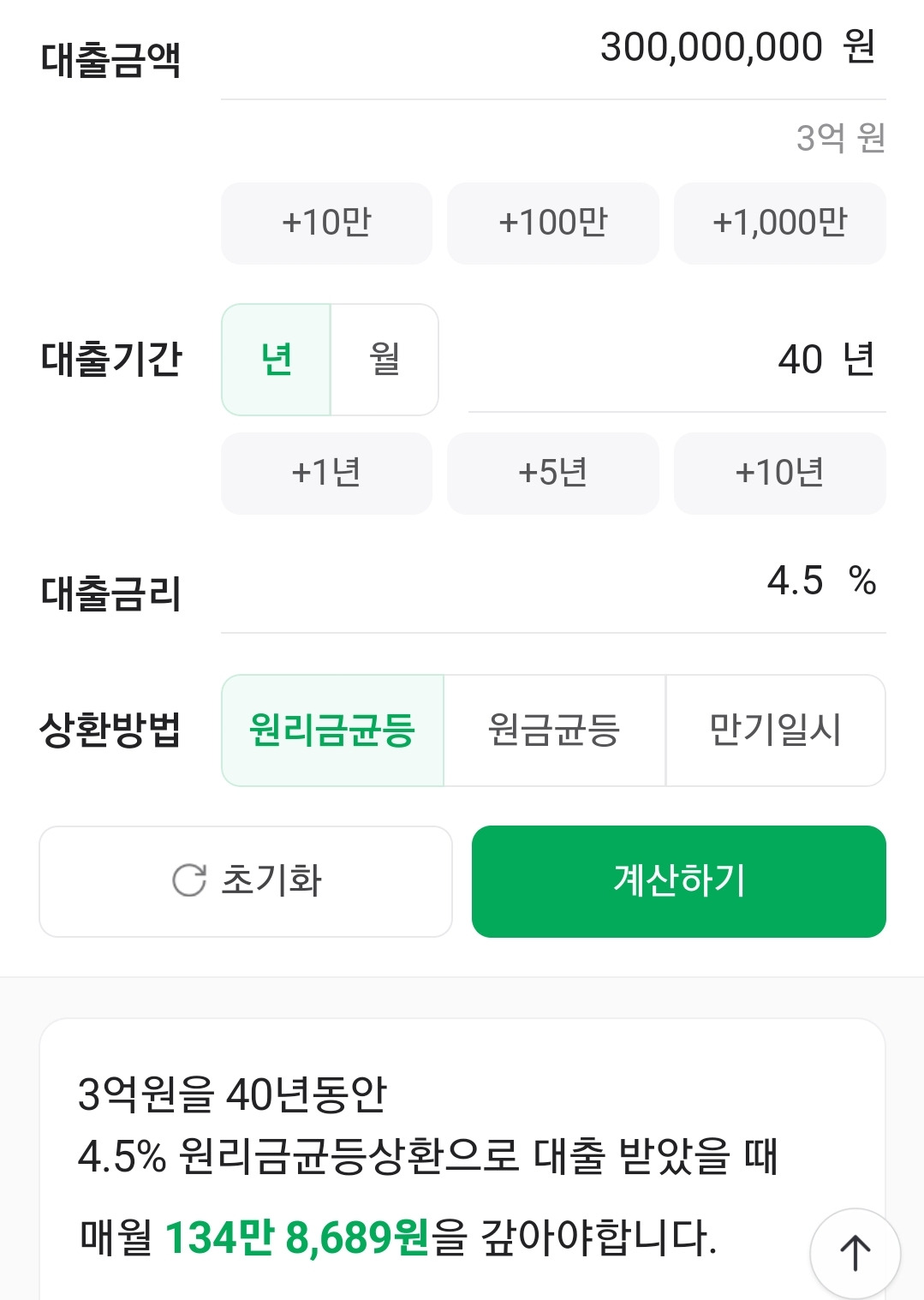Add 1,000만 won to loan amount
Screen dimensions: 924x1300
click(x=779, y=223)
